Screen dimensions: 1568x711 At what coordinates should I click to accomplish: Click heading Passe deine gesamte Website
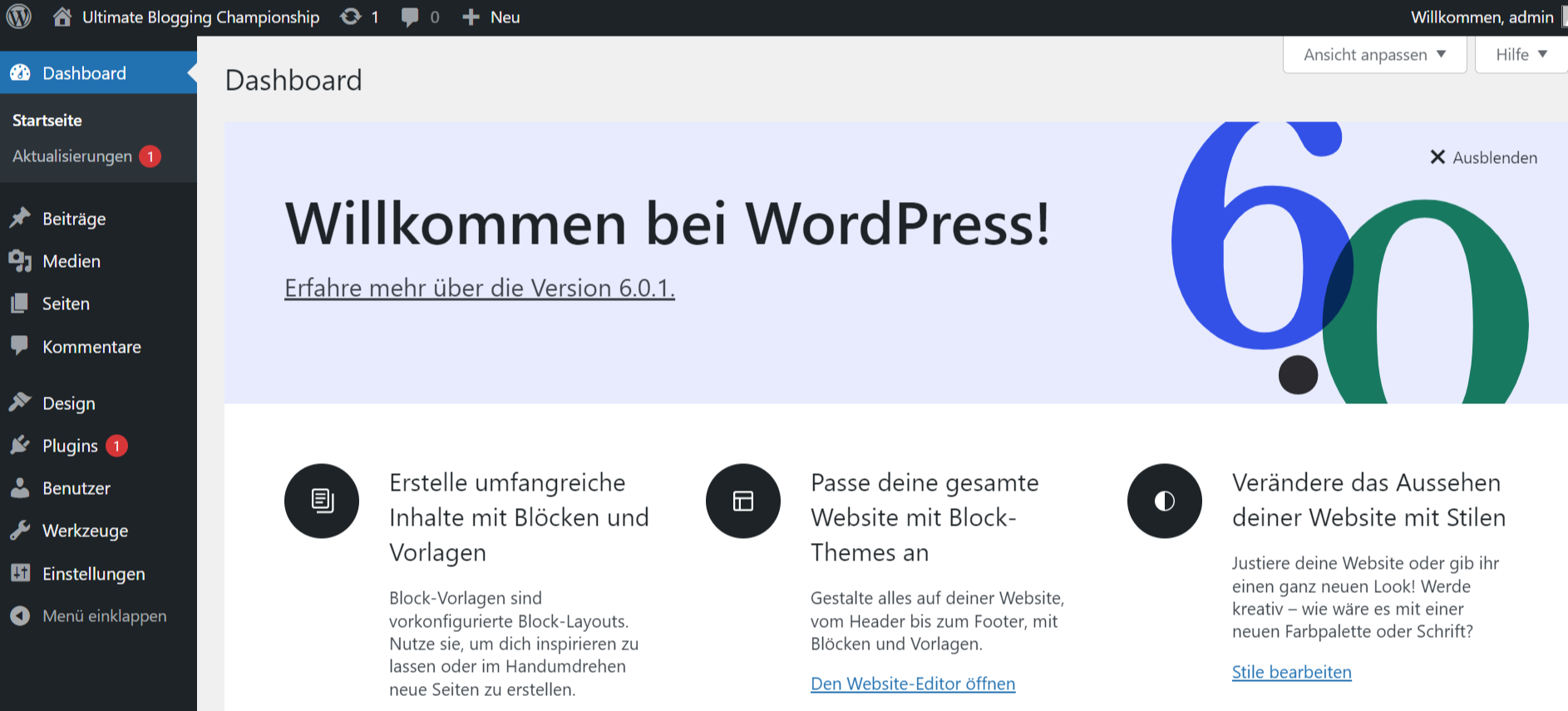point(925,517)
